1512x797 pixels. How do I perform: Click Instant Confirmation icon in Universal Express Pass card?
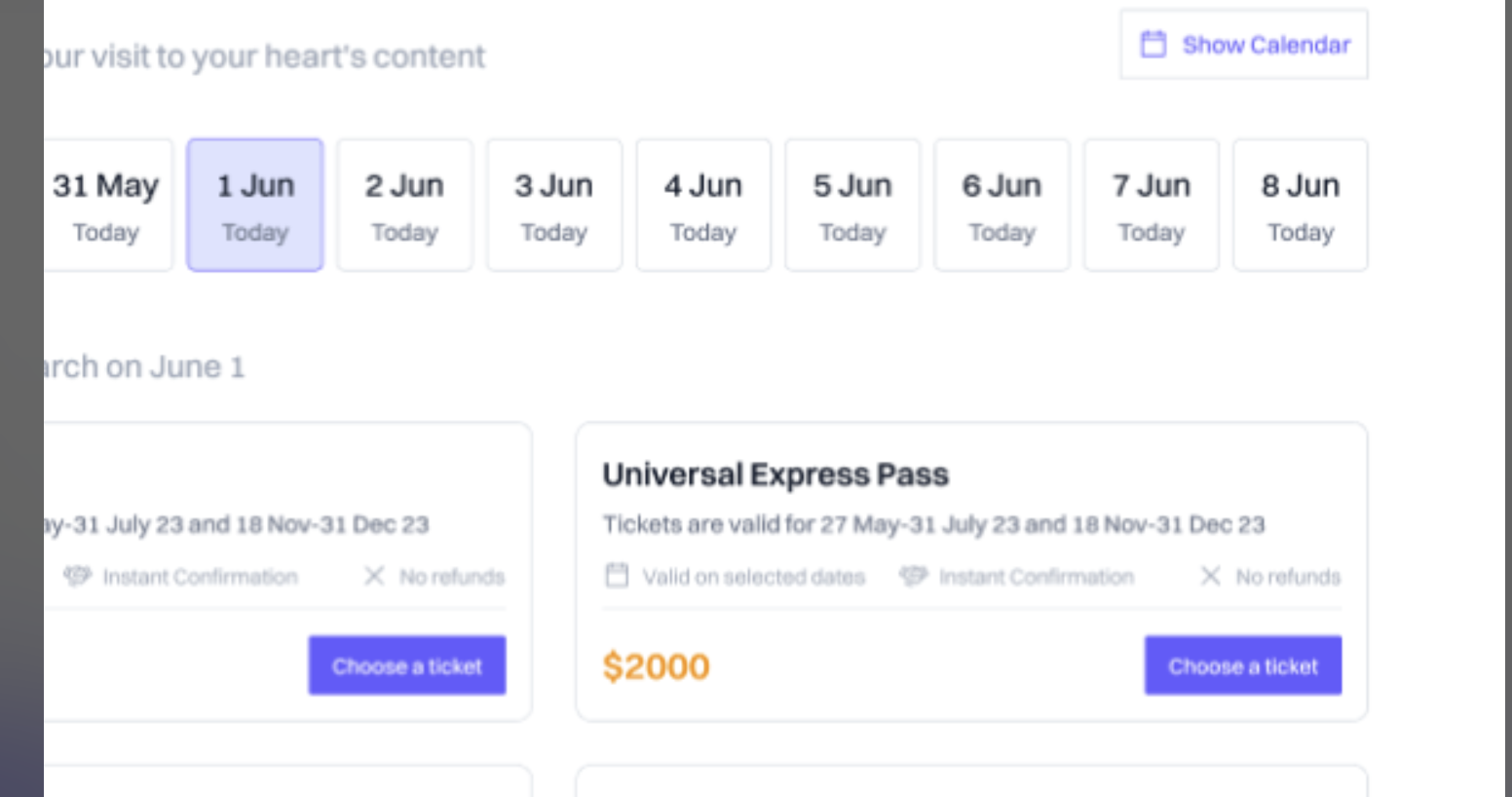point(913,576)
